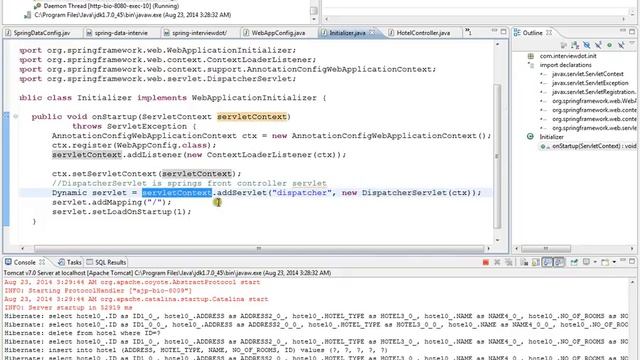
Task: Click 'ctx.register(WebAppConfig.class);' code line
Action: (x=134, y=145)
